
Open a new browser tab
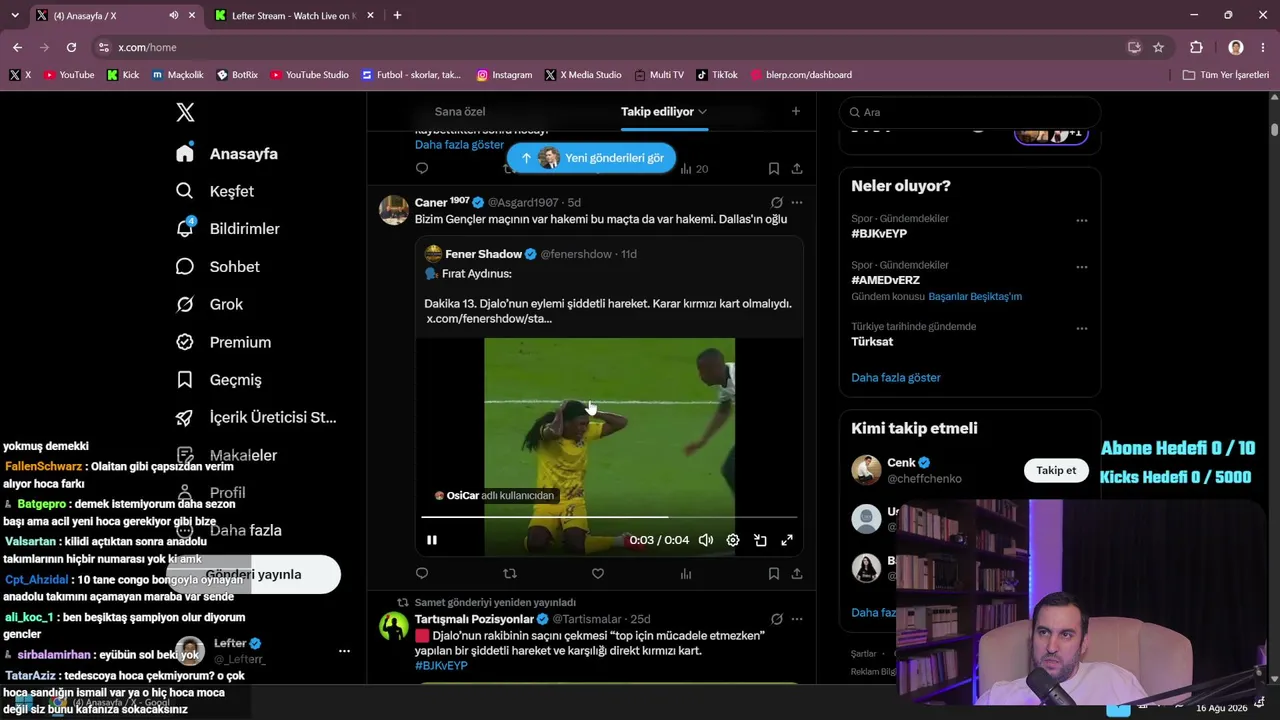[x=397, y=15]
